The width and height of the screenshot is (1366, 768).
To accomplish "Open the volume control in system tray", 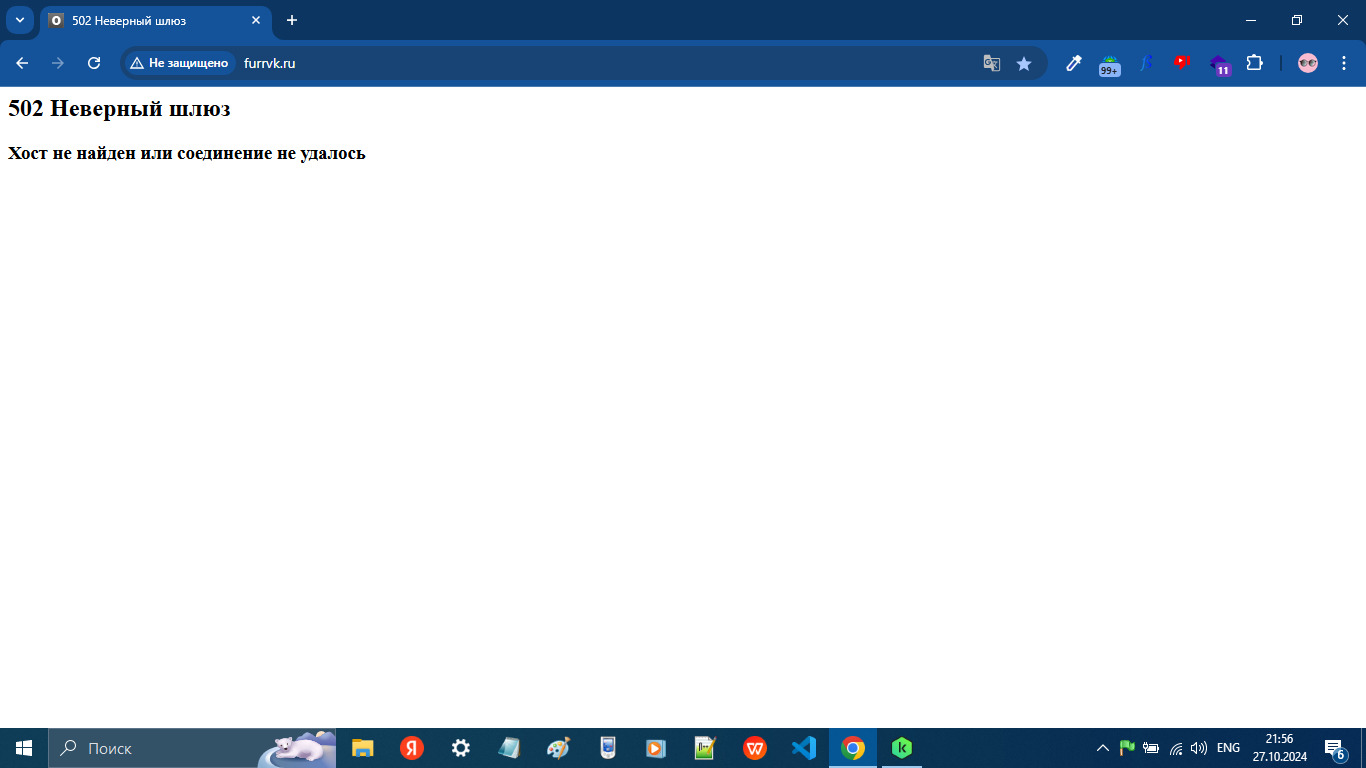I will [x=1199, y=748].
